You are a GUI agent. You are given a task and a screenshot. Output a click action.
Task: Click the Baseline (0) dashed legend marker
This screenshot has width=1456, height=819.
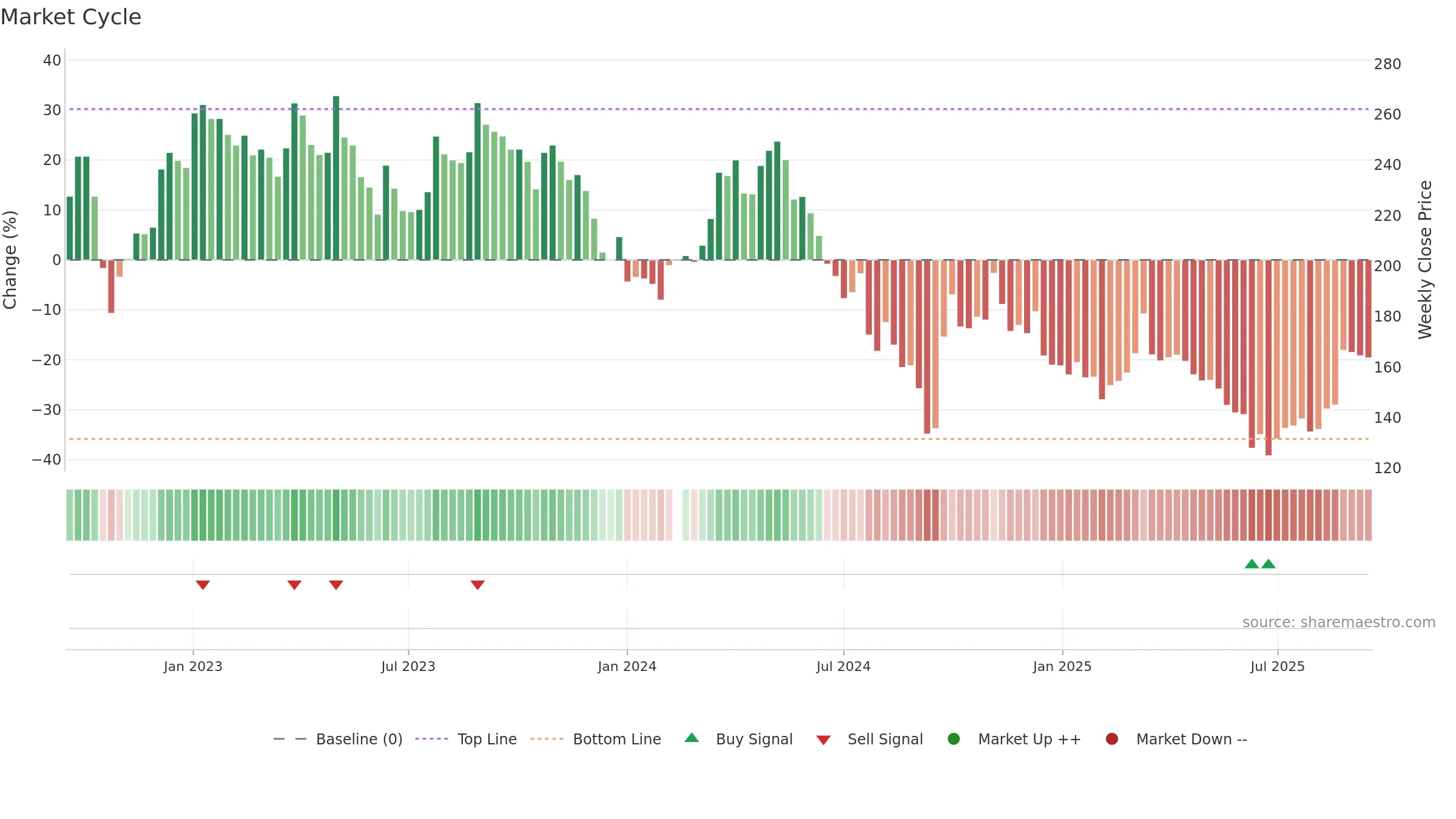(x=290, y=739)
